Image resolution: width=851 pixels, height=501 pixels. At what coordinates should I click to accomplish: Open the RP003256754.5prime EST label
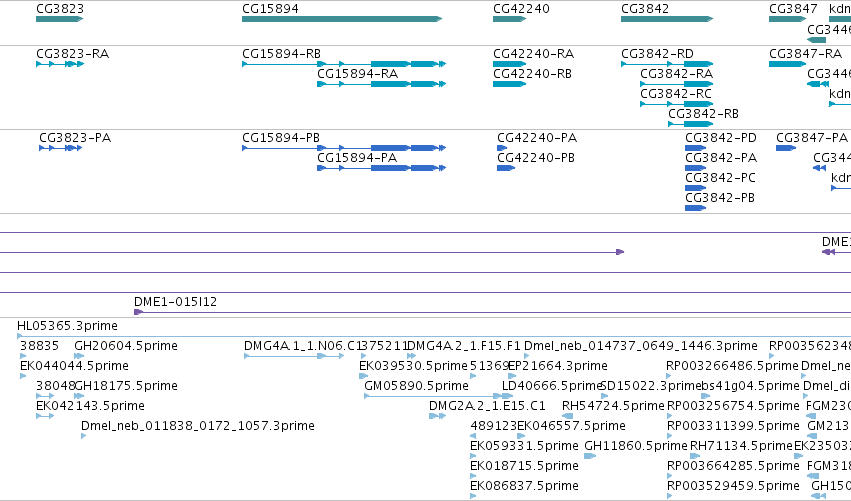point(733,406)
